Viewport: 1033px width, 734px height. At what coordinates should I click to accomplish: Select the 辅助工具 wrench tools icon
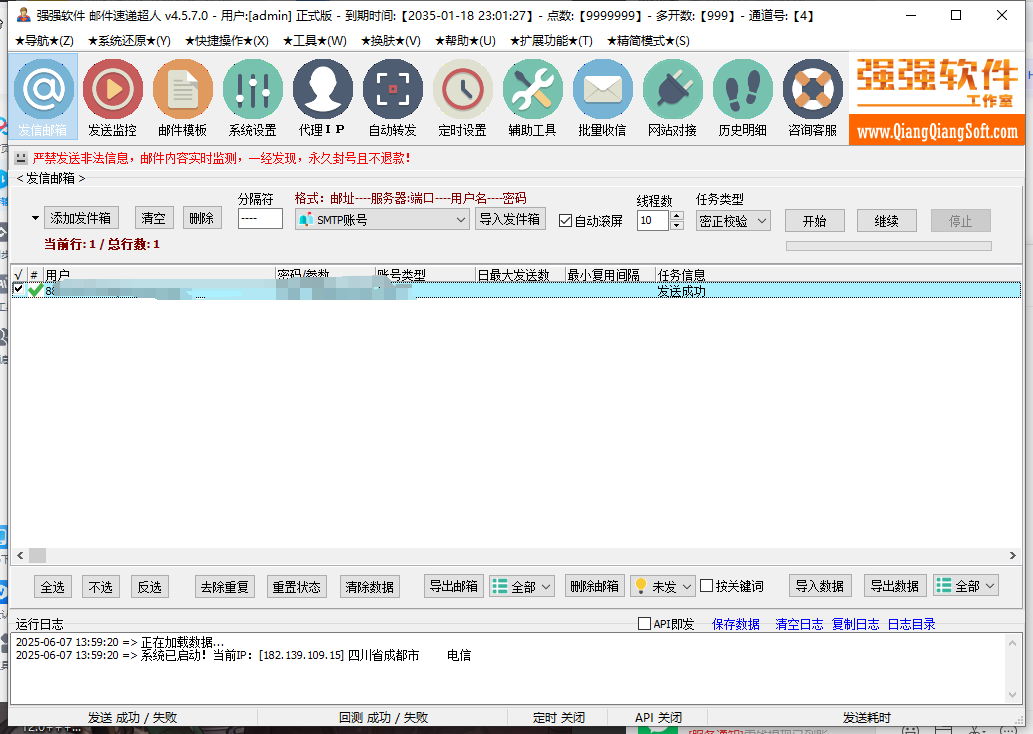click(532, 97)
